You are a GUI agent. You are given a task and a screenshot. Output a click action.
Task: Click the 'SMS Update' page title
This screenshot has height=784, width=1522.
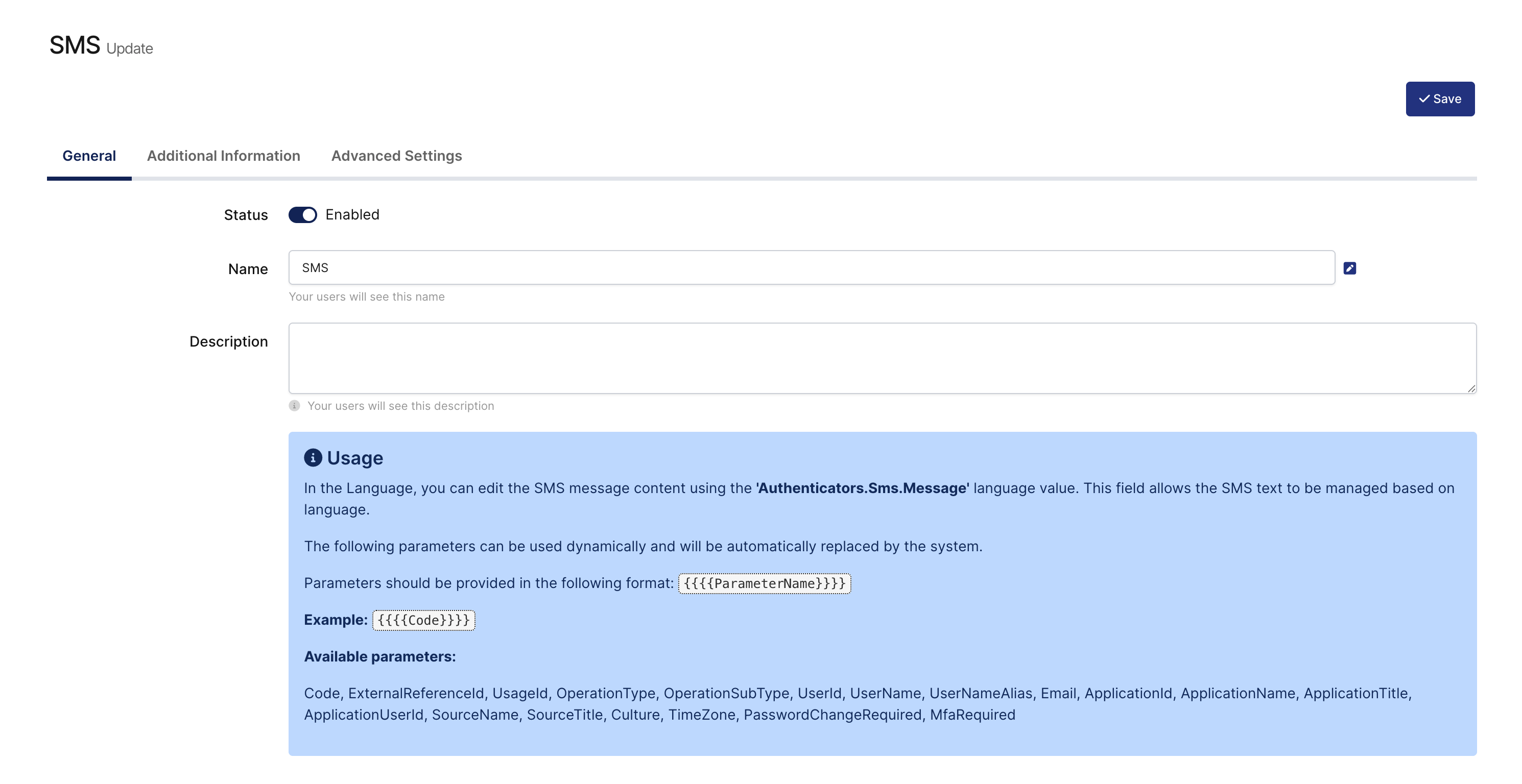click(101, 45)
